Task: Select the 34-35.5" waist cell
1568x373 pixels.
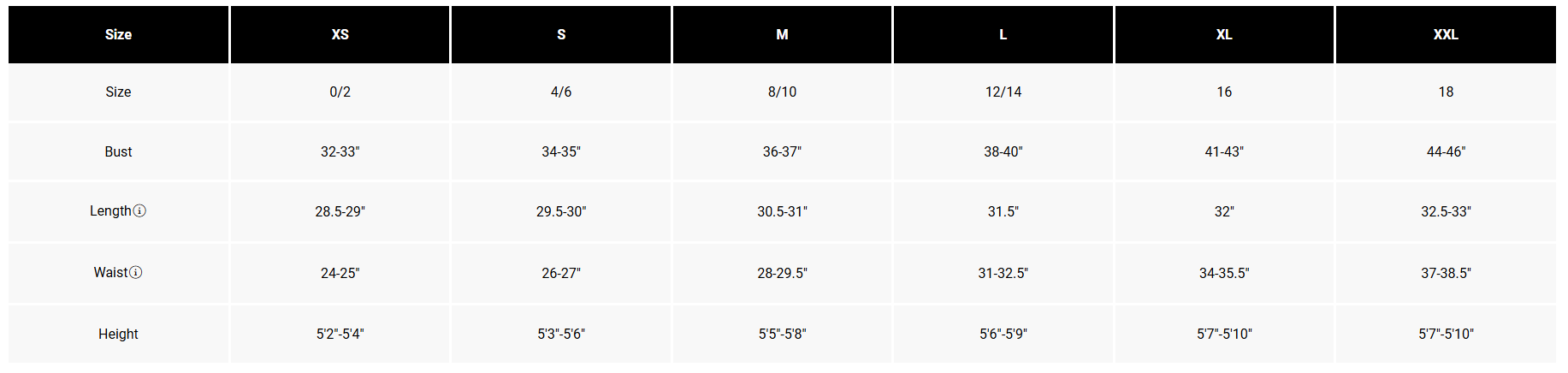Action: (1224, 273)
